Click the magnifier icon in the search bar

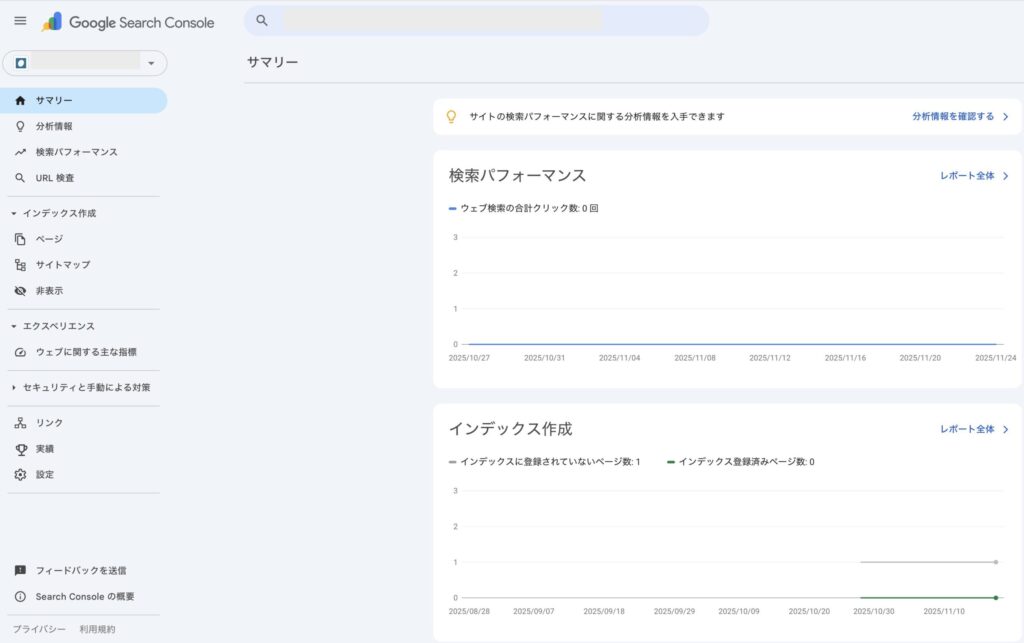[x=262, y=20]
